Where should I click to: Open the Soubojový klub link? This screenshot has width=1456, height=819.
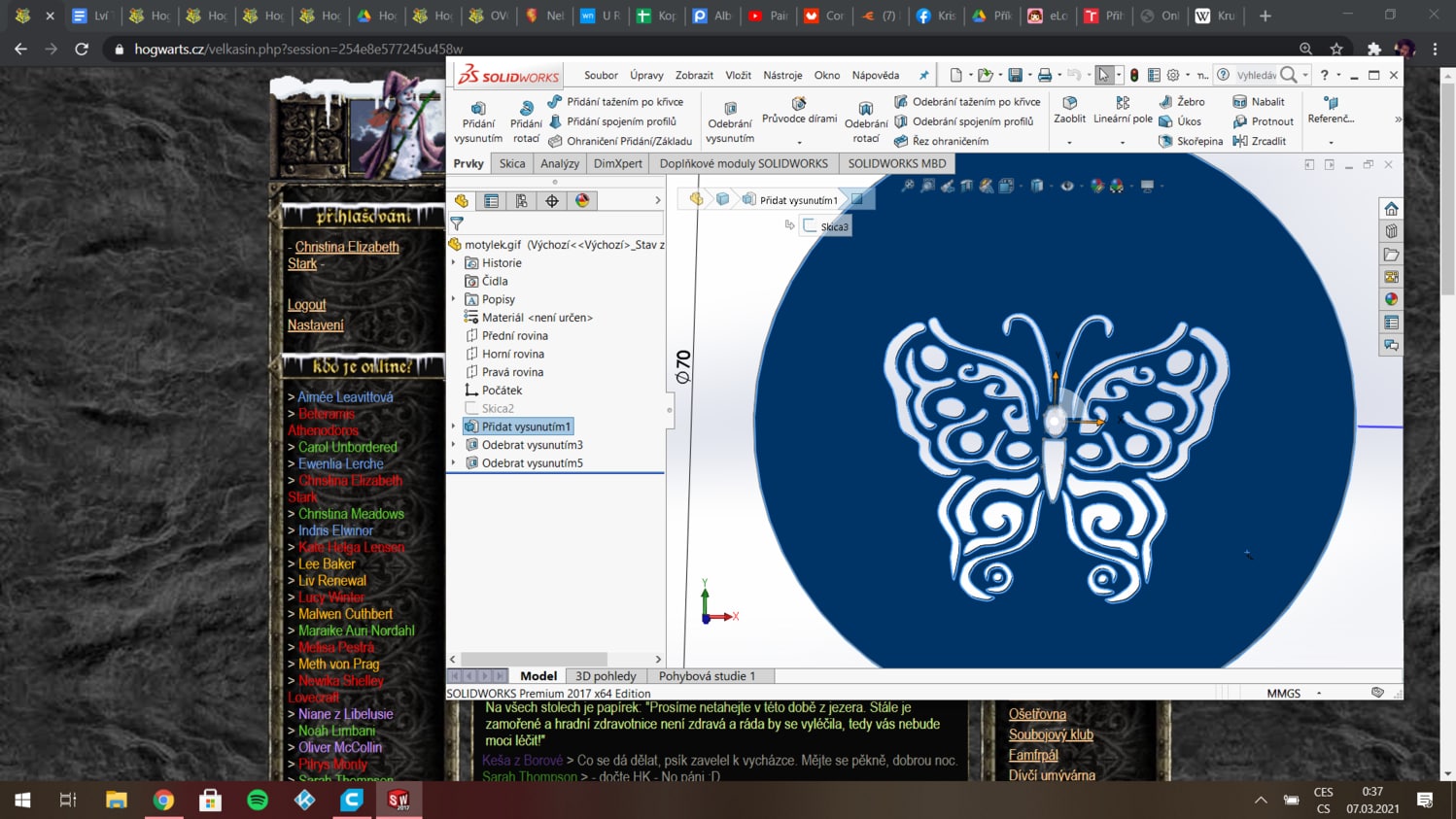pos(1051,734)
